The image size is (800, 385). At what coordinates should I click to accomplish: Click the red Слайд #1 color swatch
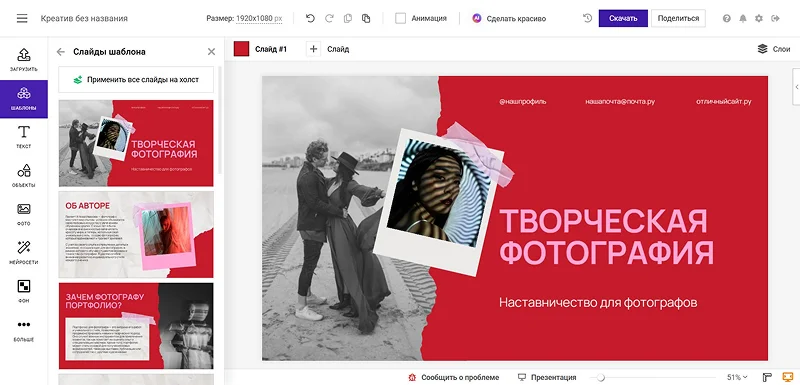(x=241, y=49)
